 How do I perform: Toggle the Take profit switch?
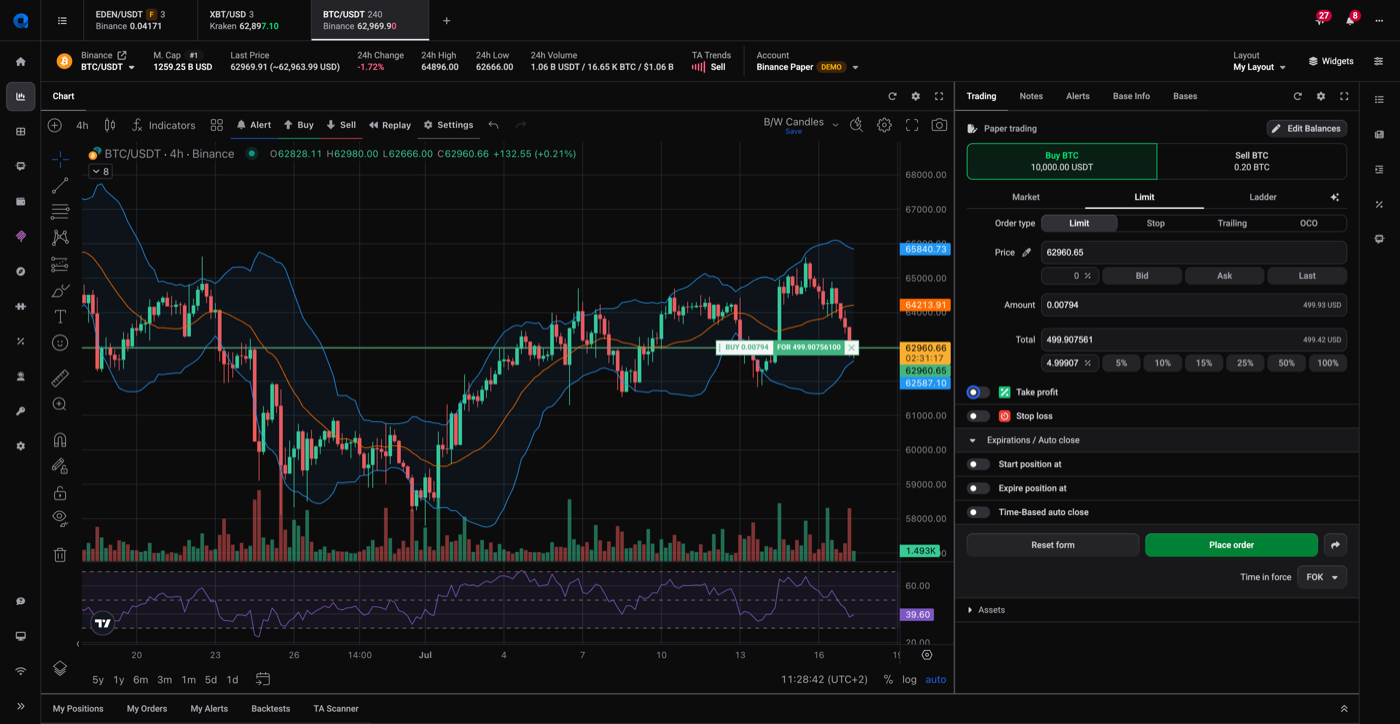coord(978,392)
